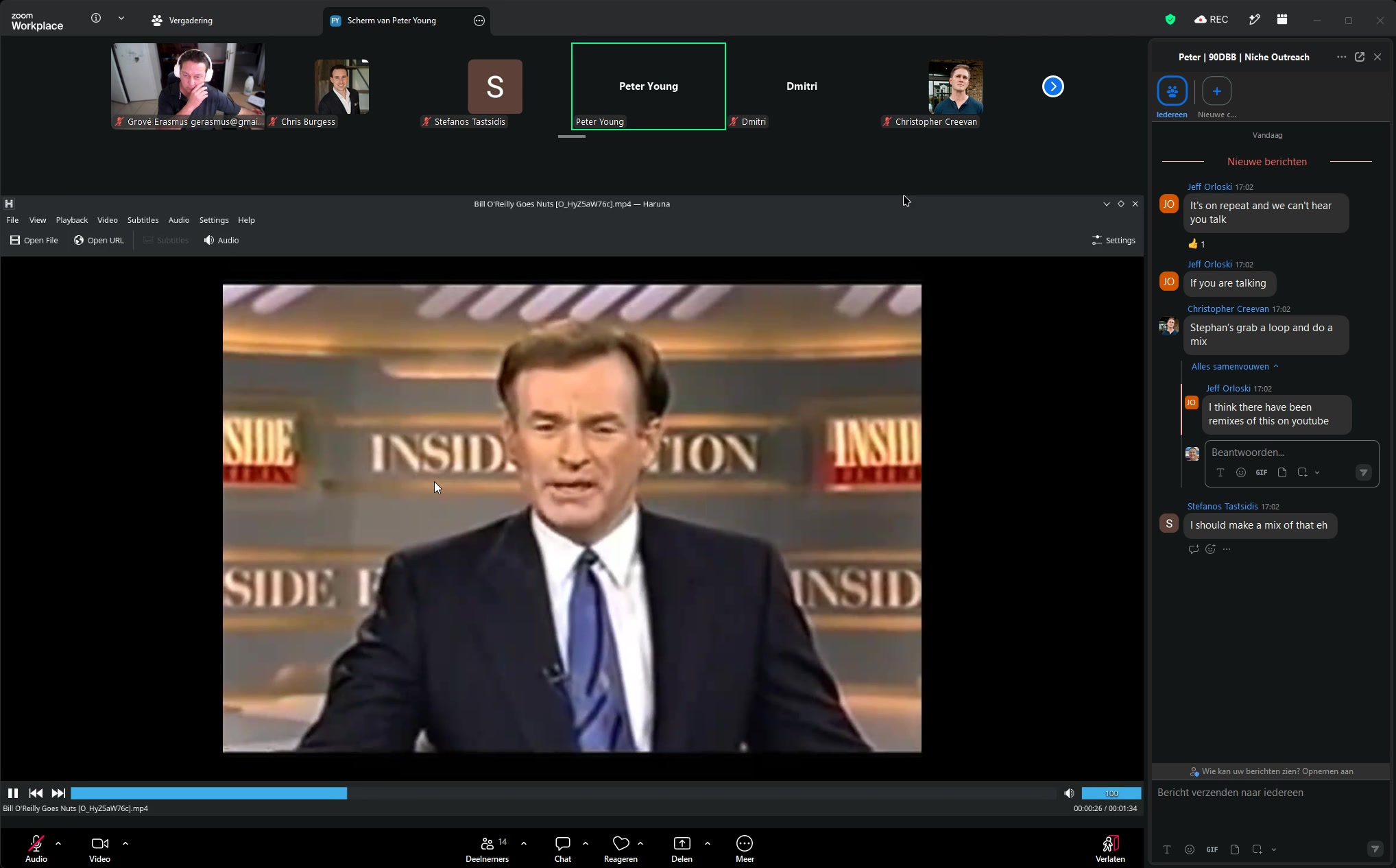Select the Vergadering tab
1396x868 pixels.
pyautogui.click(x=182, y=21)
